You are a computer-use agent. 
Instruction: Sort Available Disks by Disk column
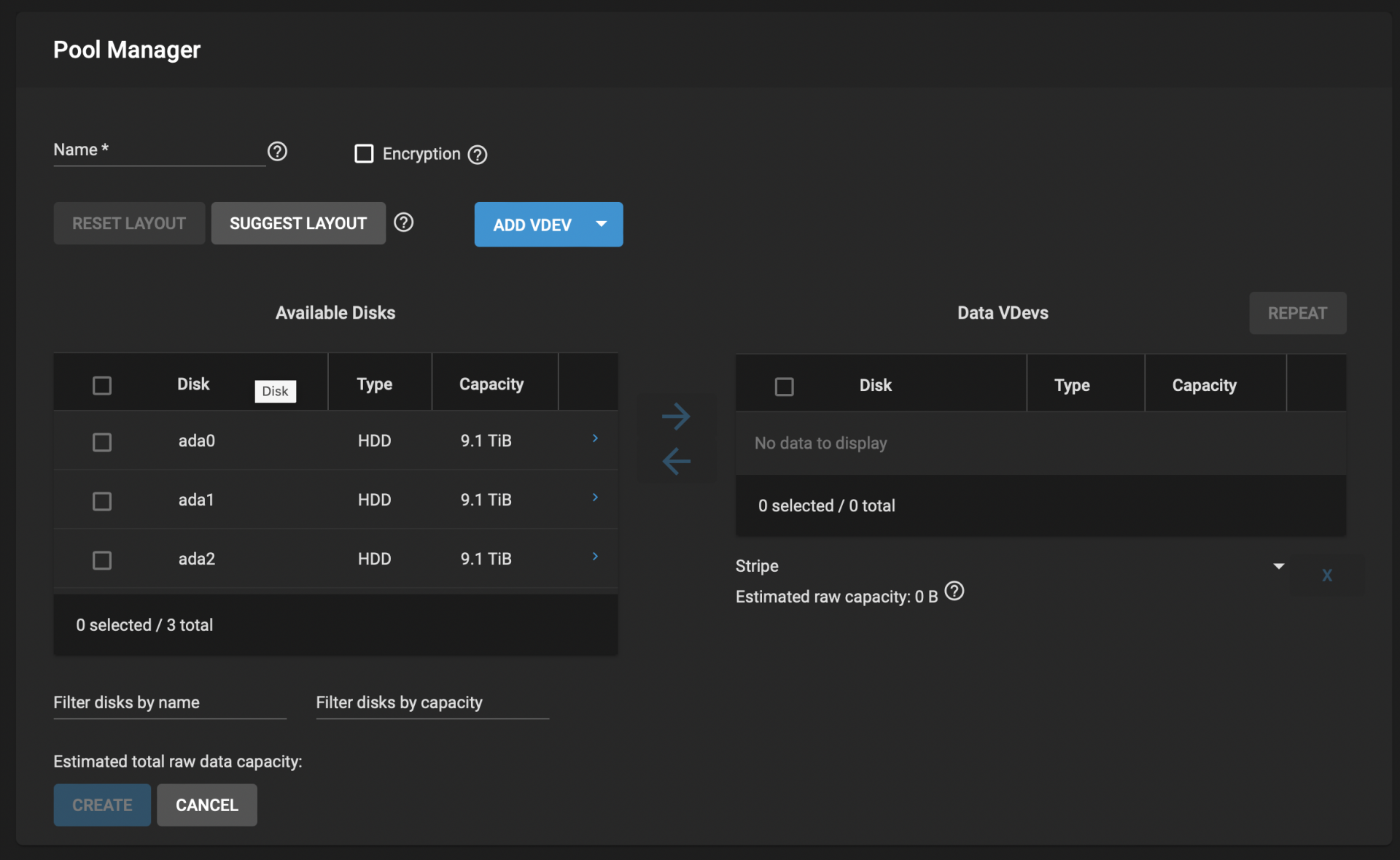tap(193, 384)
